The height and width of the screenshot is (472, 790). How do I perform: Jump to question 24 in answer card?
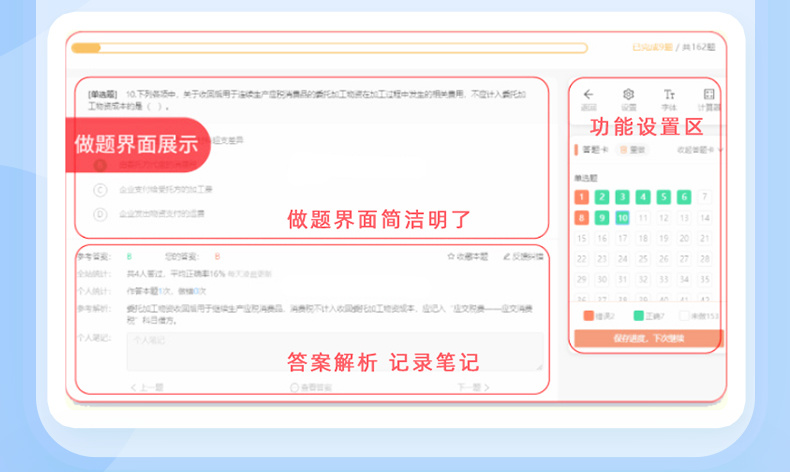(622, 259)
